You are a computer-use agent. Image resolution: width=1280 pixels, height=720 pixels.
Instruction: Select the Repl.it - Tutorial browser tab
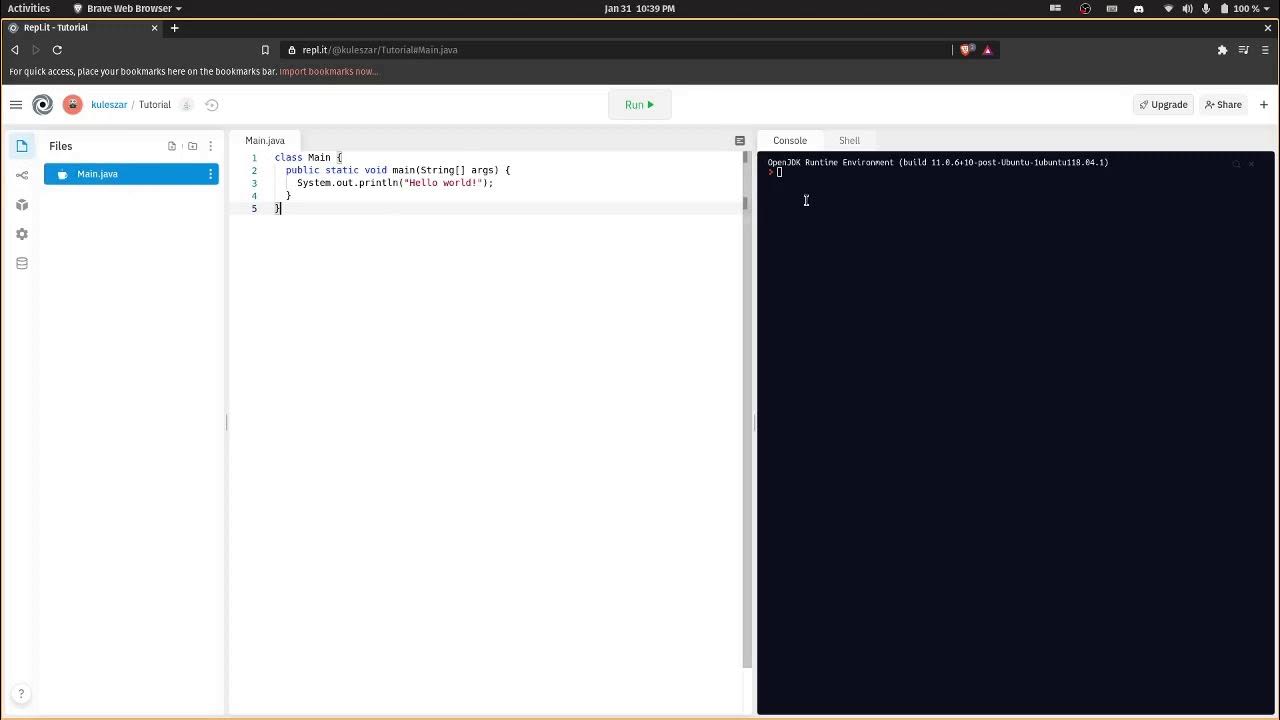[82, 28]
